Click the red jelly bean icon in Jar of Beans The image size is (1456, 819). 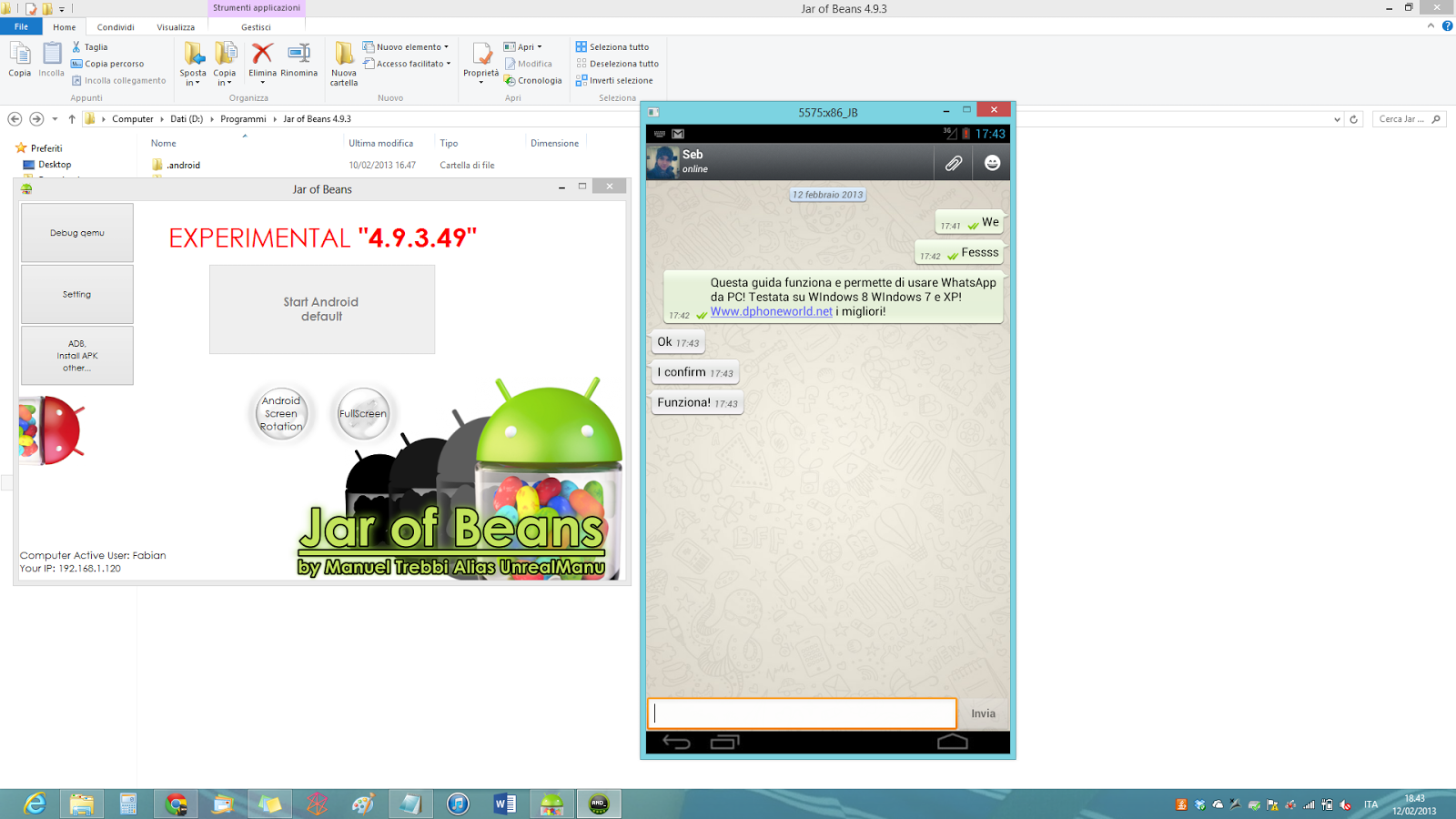pyautogui.click(x=52, y=430)
